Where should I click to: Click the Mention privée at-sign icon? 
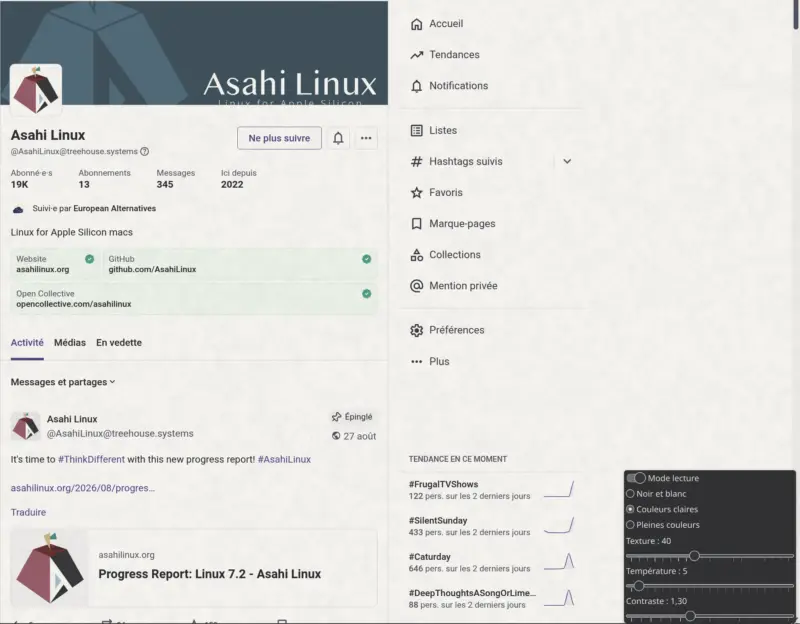(x=416, y=286)
